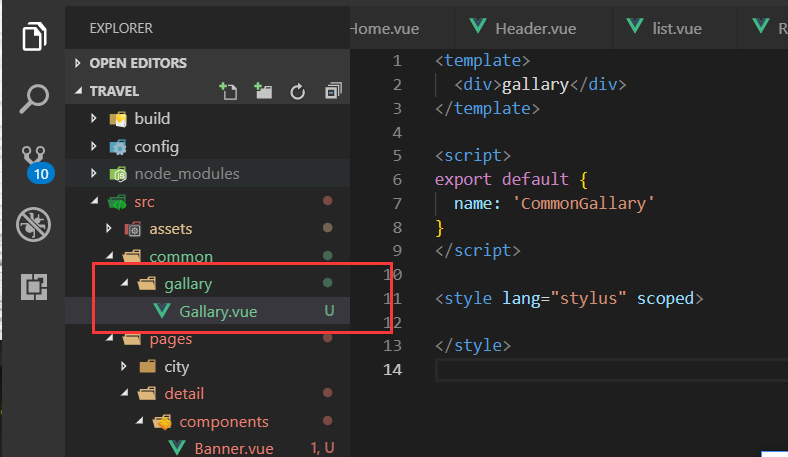Click the Refresh Explorer icon
Viewport: 788px width, 457px height.
tap(298, 92)
